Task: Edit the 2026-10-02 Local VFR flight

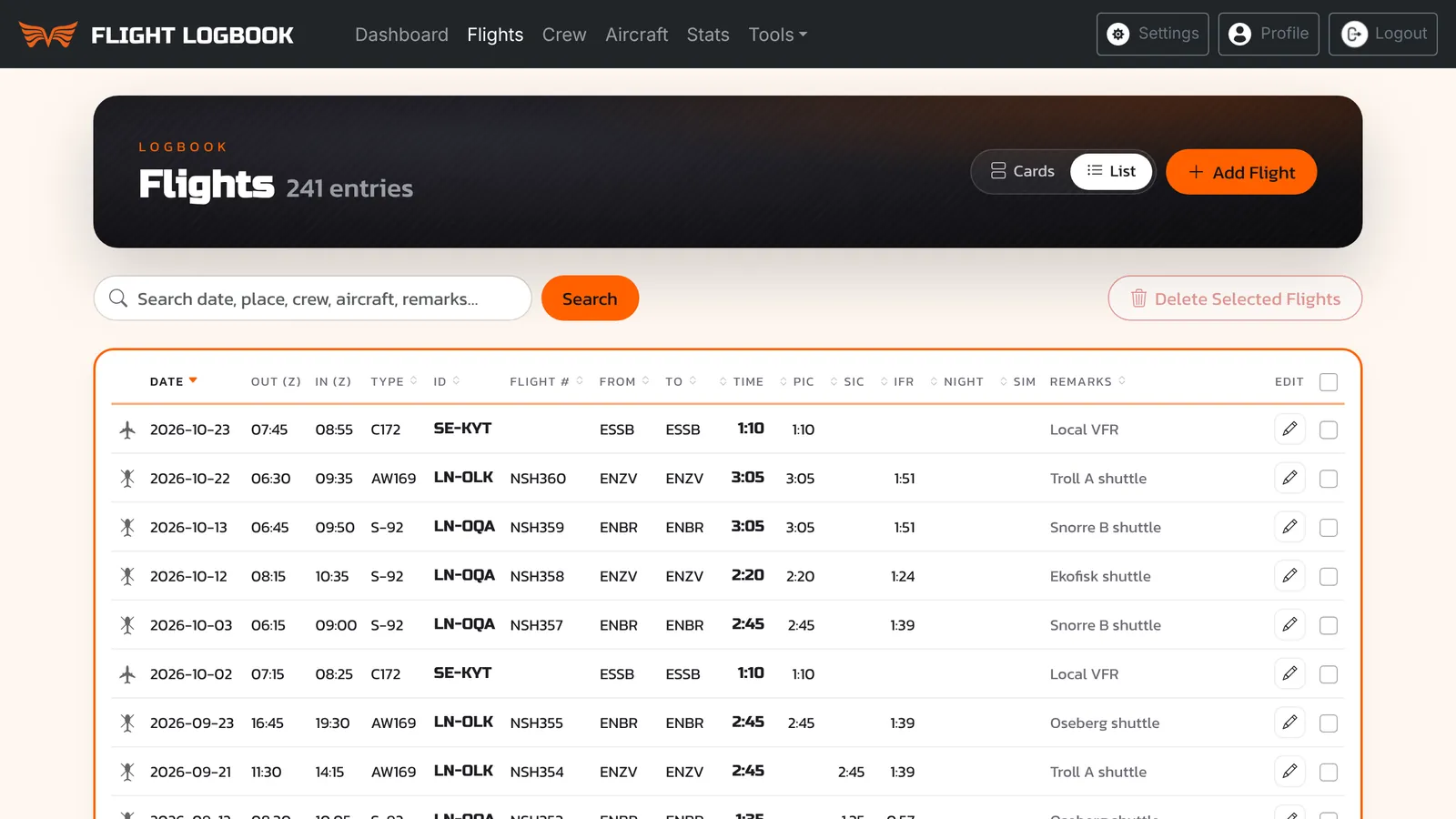Action: (1289, 673)
